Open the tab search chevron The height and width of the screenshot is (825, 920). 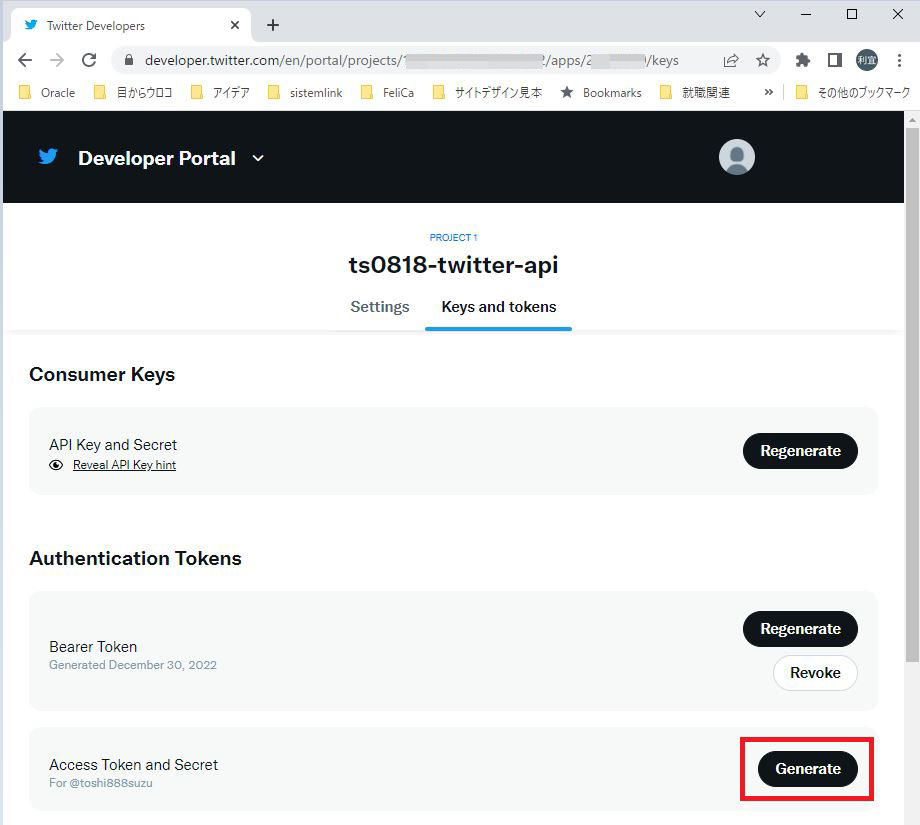click(760, 15)
